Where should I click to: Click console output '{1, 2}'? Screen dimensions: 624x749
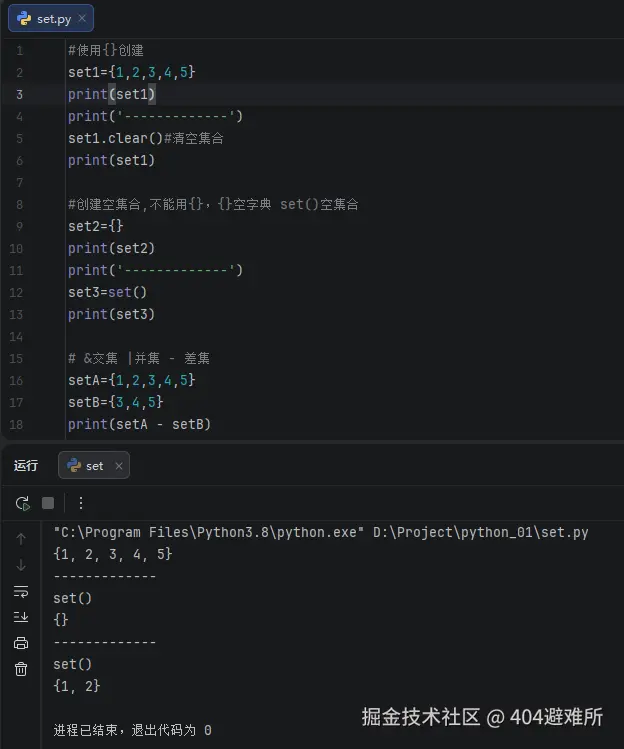[x=77, y=686]
